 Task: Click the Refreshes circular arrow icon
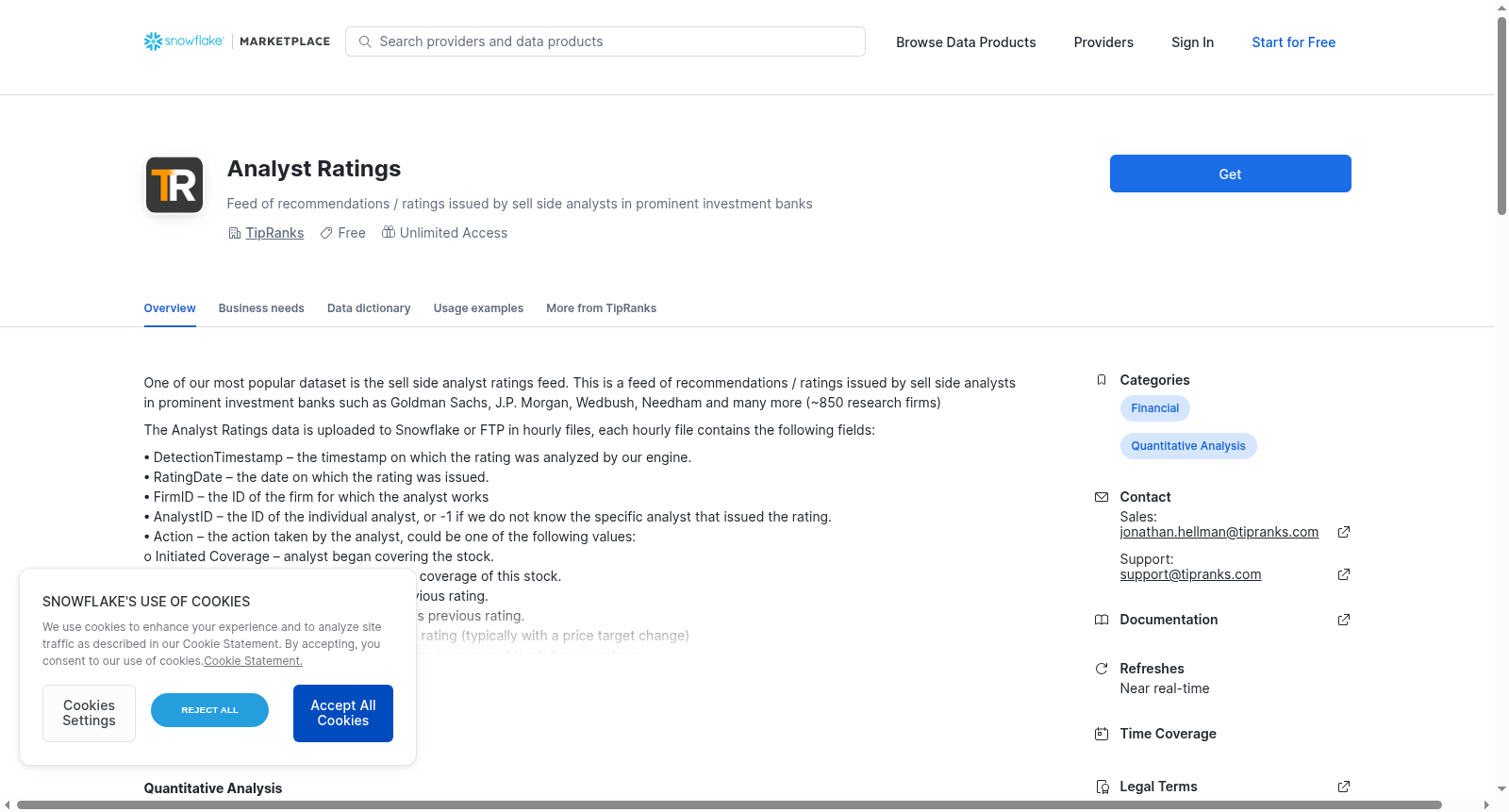tap(1102, 669)
